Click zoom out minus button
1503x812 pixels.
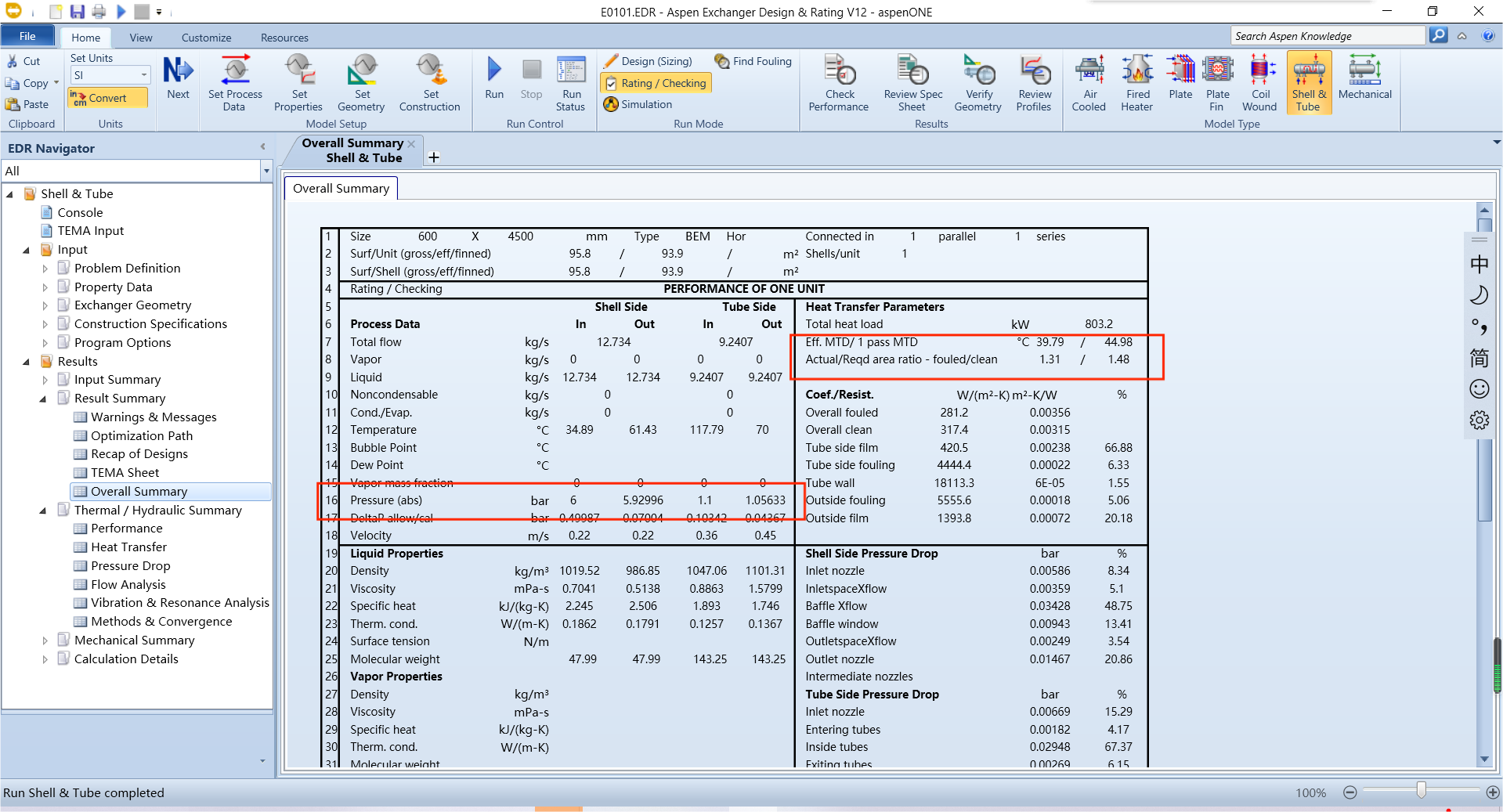pos(1349,792)
